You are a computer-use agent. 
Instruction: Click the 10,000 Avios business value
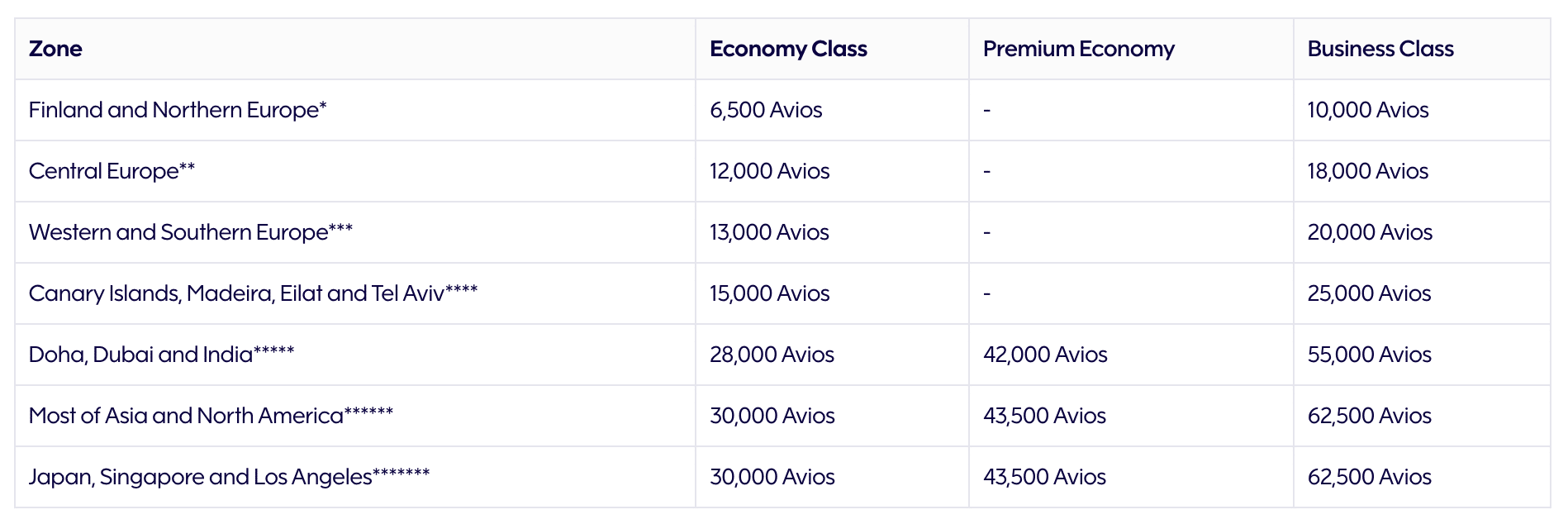coord(1367,110)
